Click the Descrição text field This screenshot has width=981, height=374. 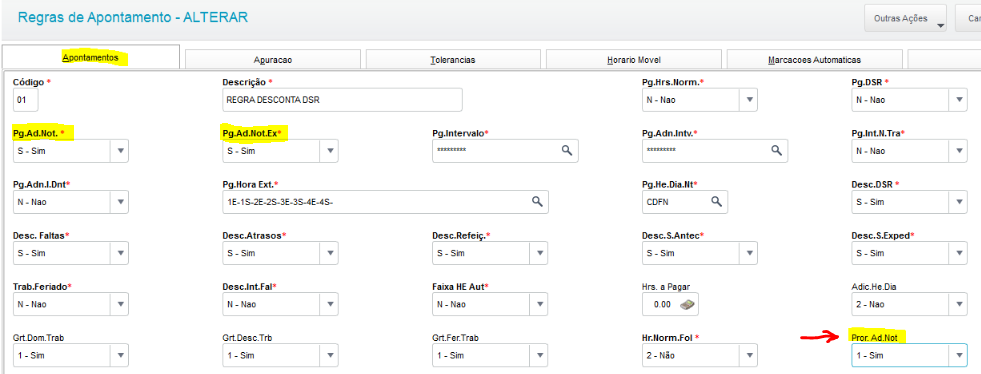pyautogui.click(x=342, y=99)
